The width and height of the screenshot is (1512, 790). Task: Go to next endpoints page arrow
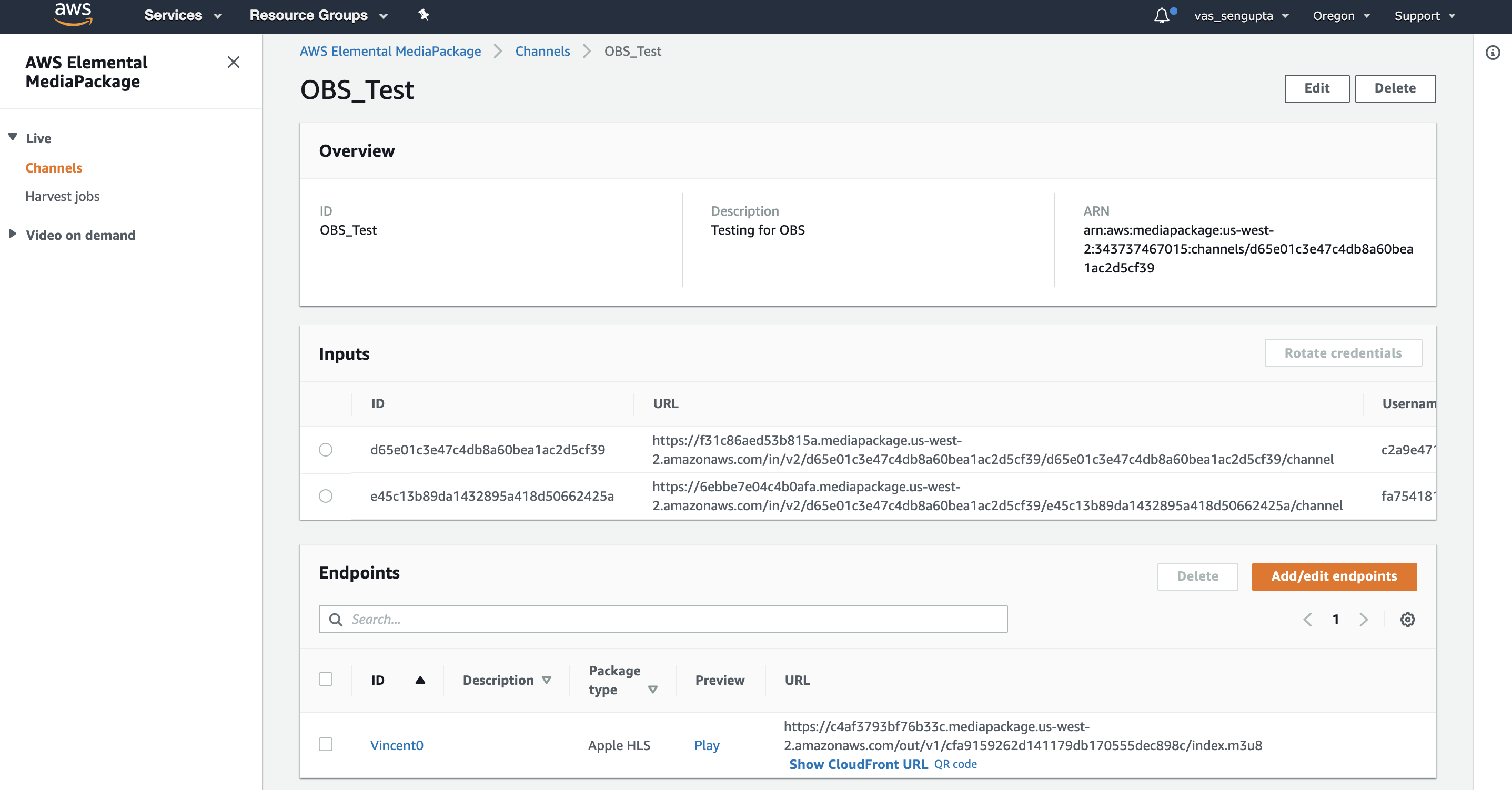point(1364,619)
